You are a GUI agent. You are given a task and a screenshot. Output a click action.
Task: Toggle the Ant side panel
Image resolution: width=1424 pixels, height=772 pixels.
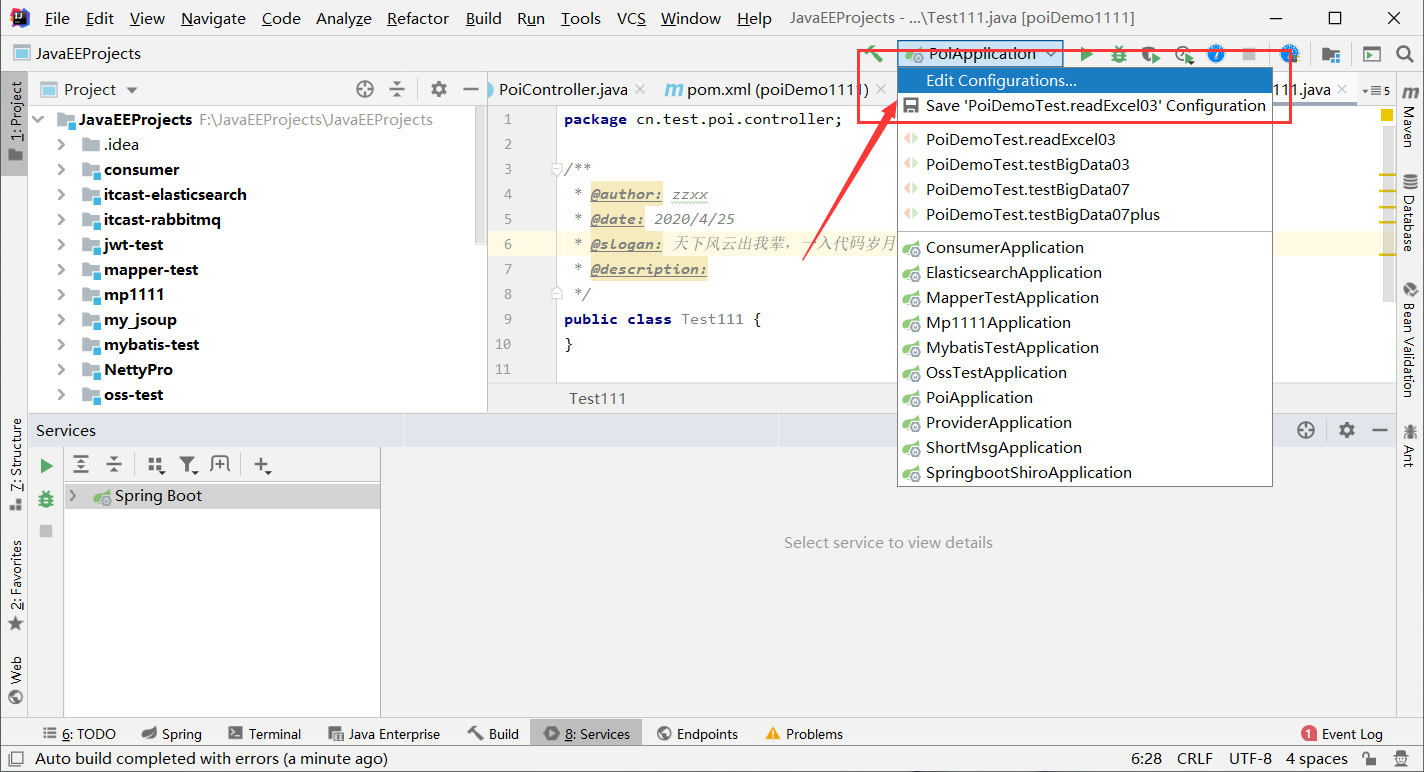[x=1409, y=445]
